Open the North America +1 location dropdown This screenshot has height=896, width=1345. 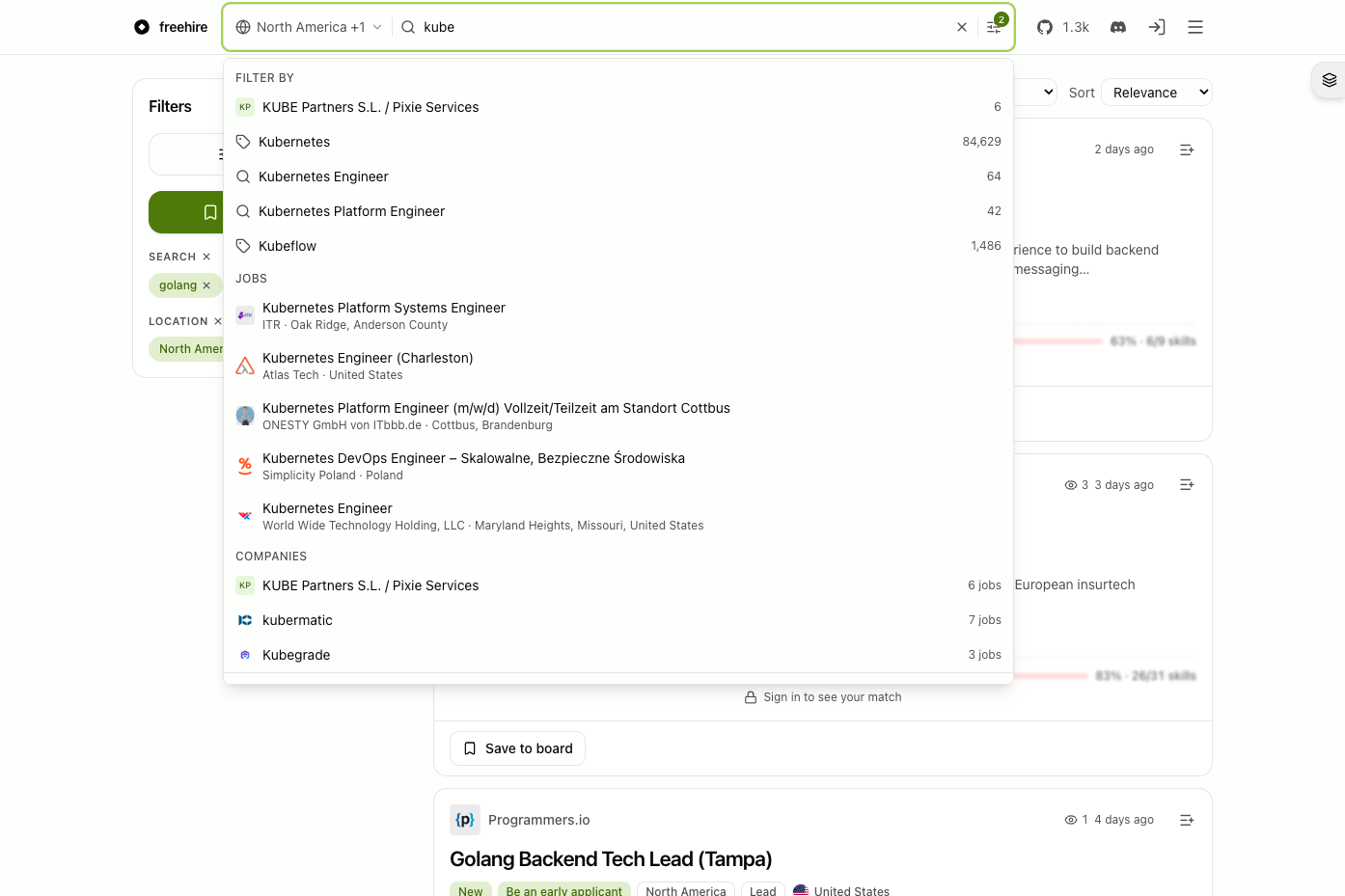(x=309, y=27)
